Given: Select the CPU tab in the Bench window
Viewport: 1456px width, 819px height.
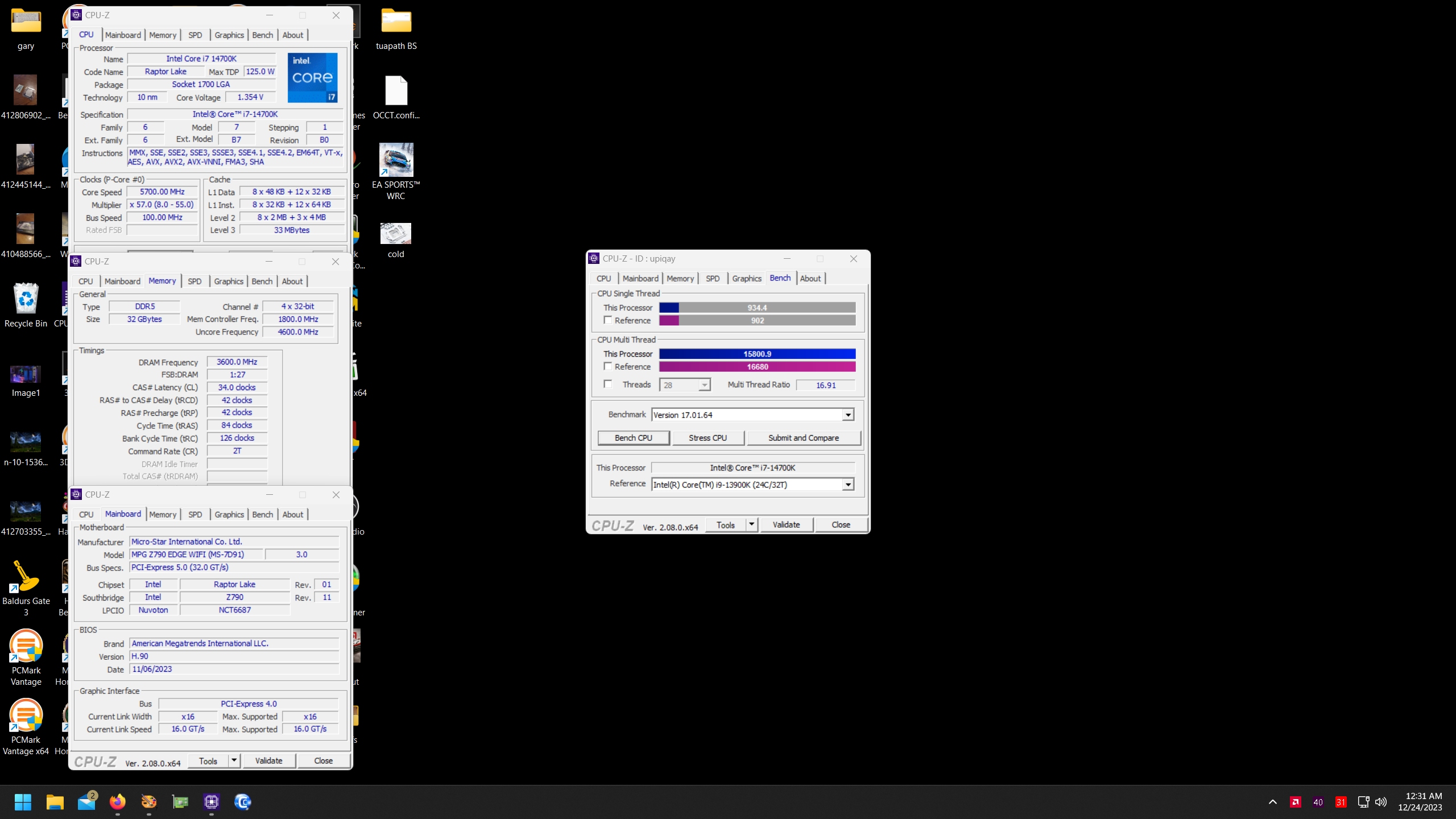Looking at the screenshot, I should 604,278.
